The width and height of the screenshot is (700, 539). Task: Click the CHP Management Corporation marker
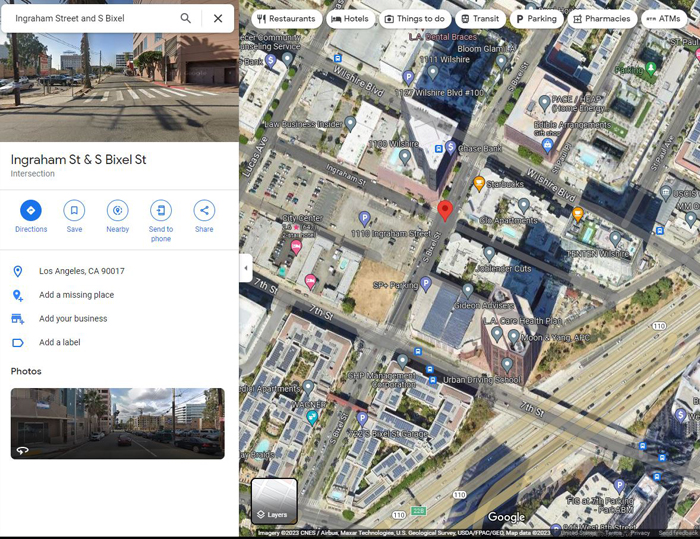pos(402,361)
